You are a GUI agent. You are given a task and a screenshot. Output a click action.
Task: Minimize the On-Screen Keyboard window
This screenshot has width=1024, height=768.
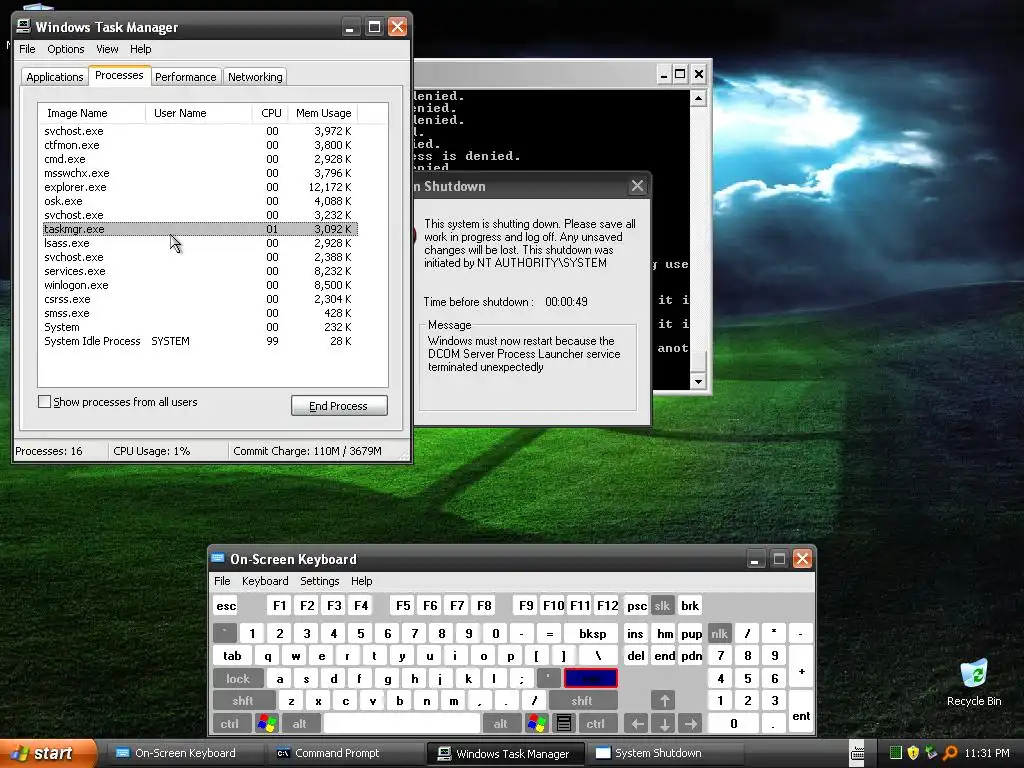[755, 559]
